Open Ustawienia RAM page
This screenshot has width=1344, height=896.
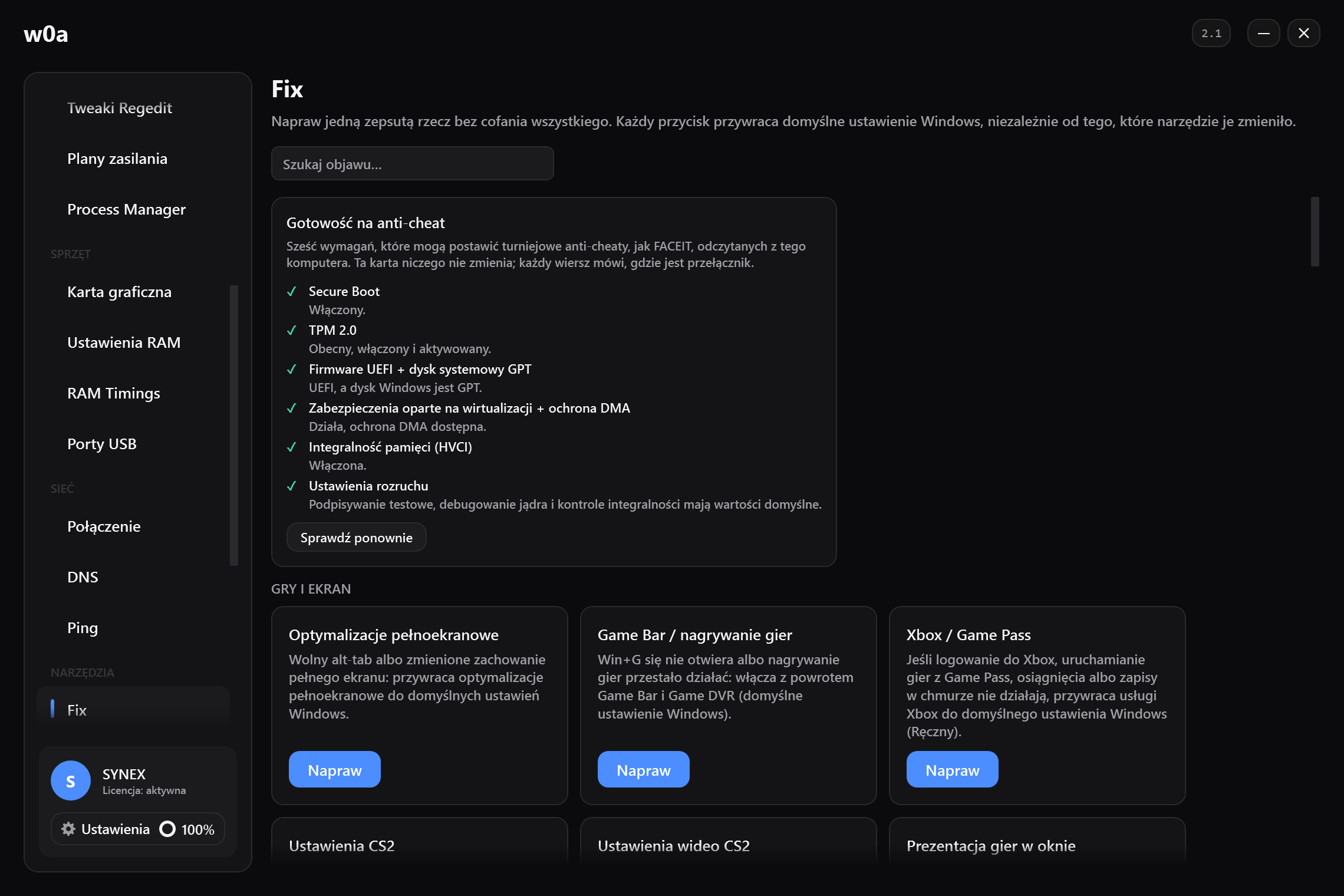tap(124, 342)
